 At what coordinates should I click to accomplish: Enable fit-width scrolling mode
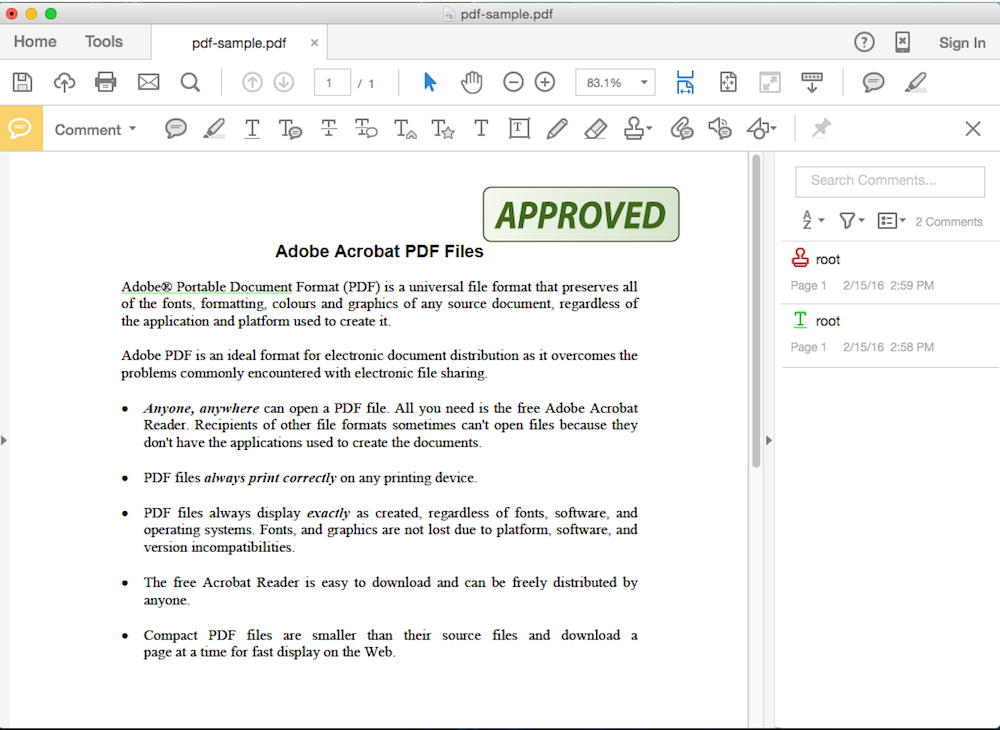pos(685,82)
